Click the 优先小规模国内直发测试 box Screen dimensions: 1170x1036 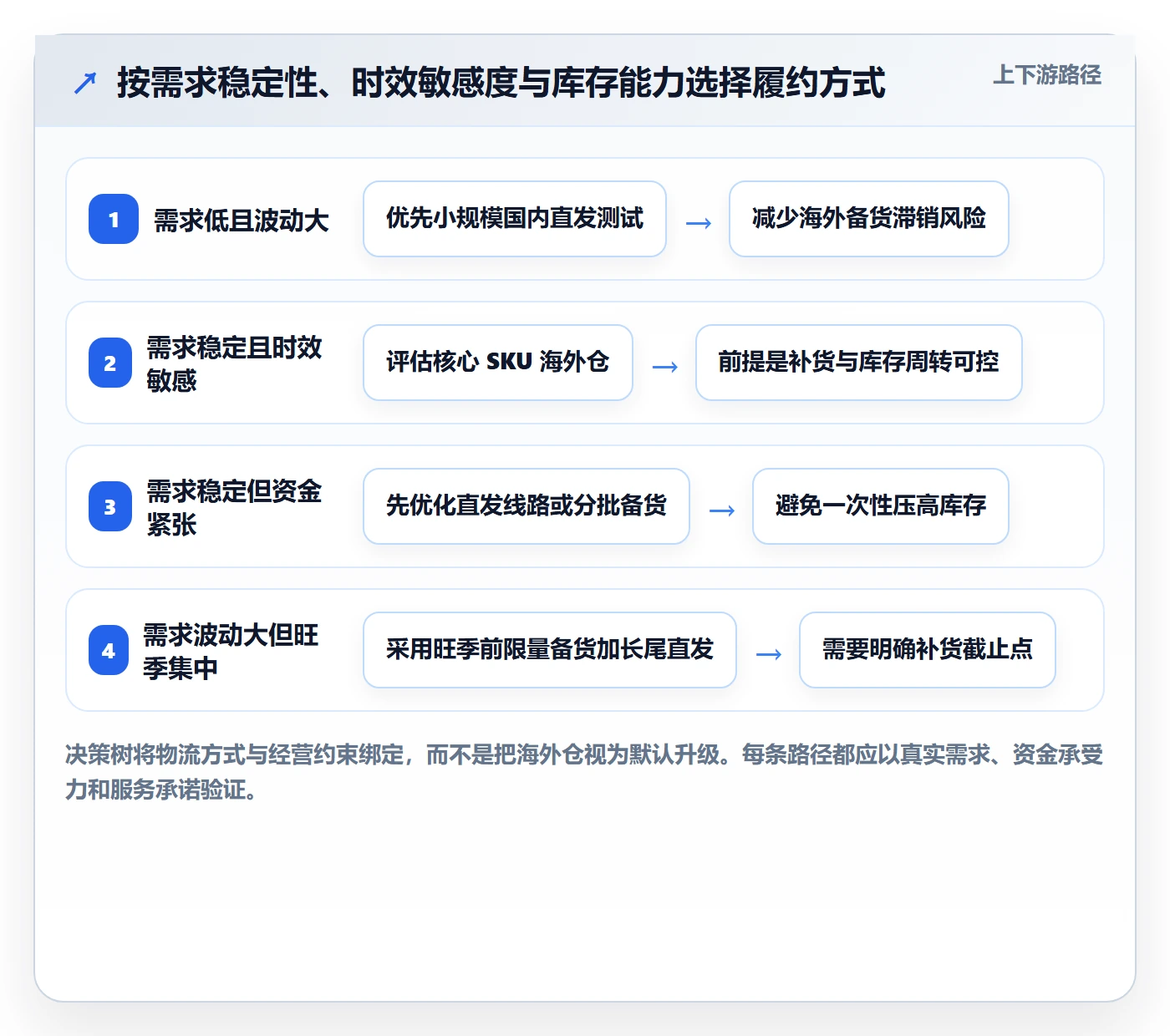[515, 219]
